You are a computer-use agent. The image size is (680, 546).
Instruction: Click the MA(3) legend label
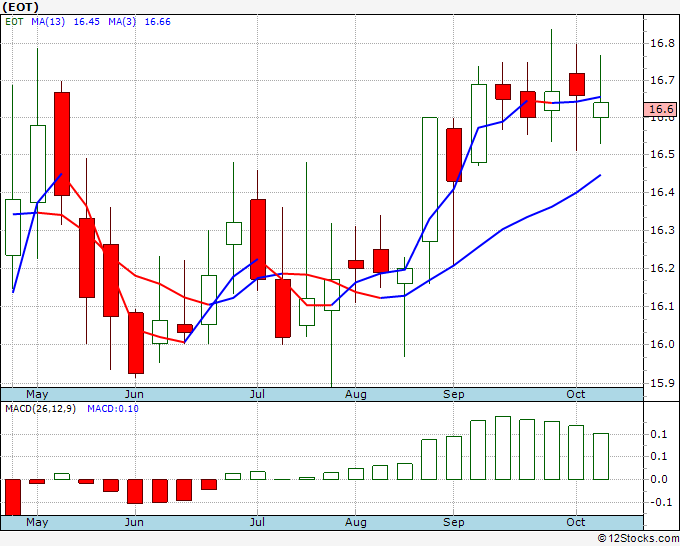click(x=122, y=22)
